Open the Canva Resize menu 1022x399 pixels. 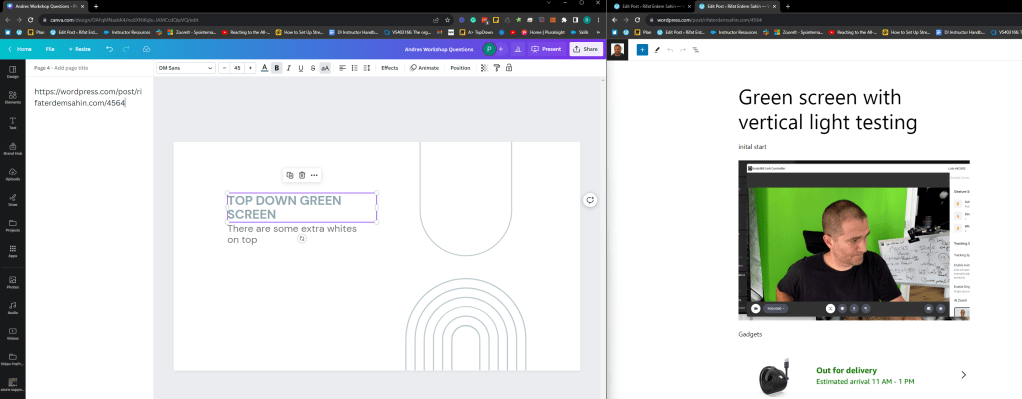coord(80,49)
